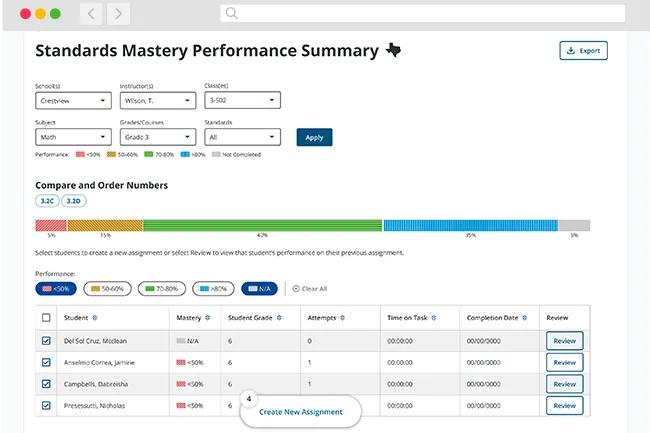Check the select-all students checkbox

pos(46,318)
